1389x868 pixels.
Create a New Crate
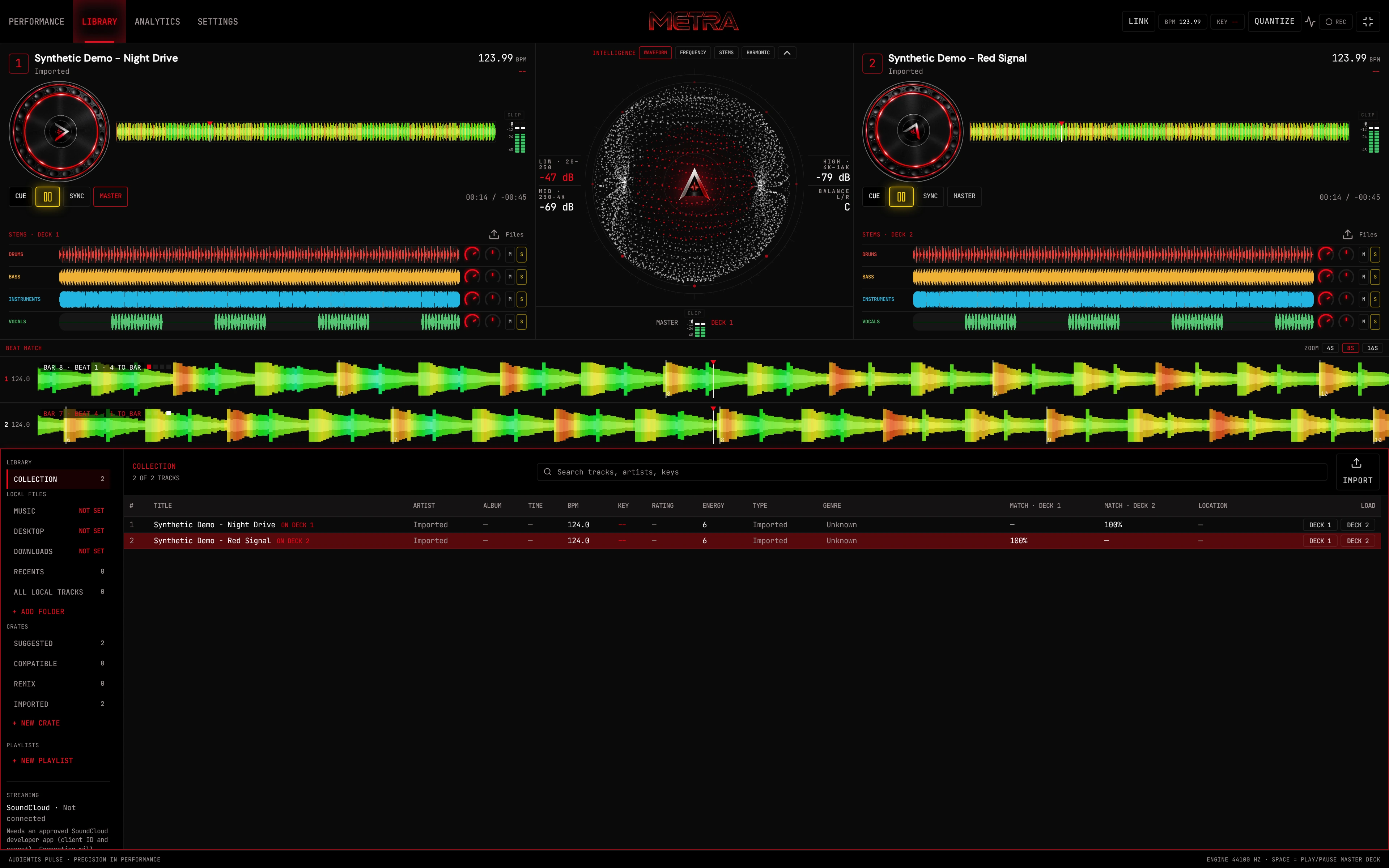tap(36, 723)
